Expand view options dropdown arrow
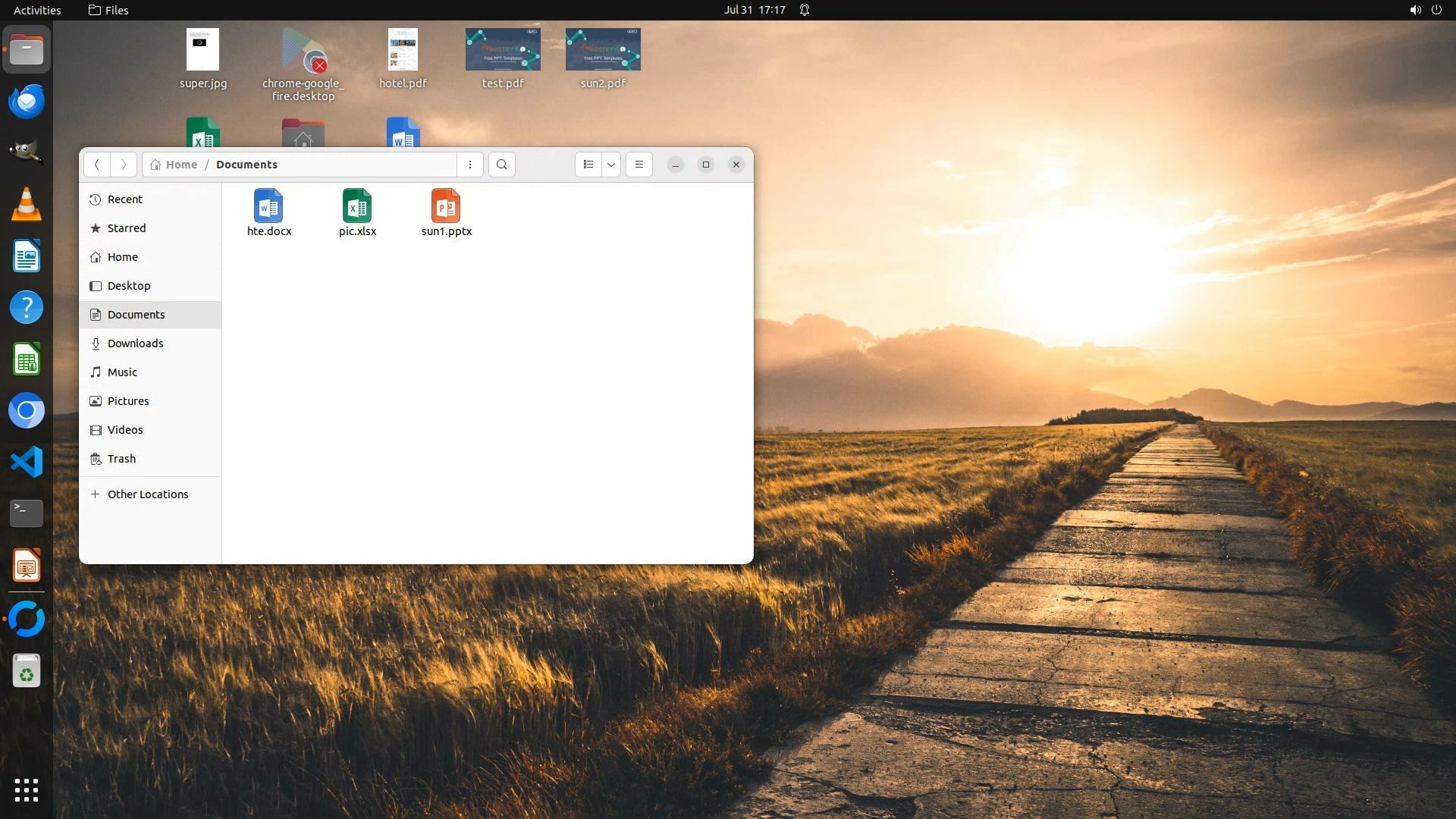1456x819 pixels. pos(611,165)
